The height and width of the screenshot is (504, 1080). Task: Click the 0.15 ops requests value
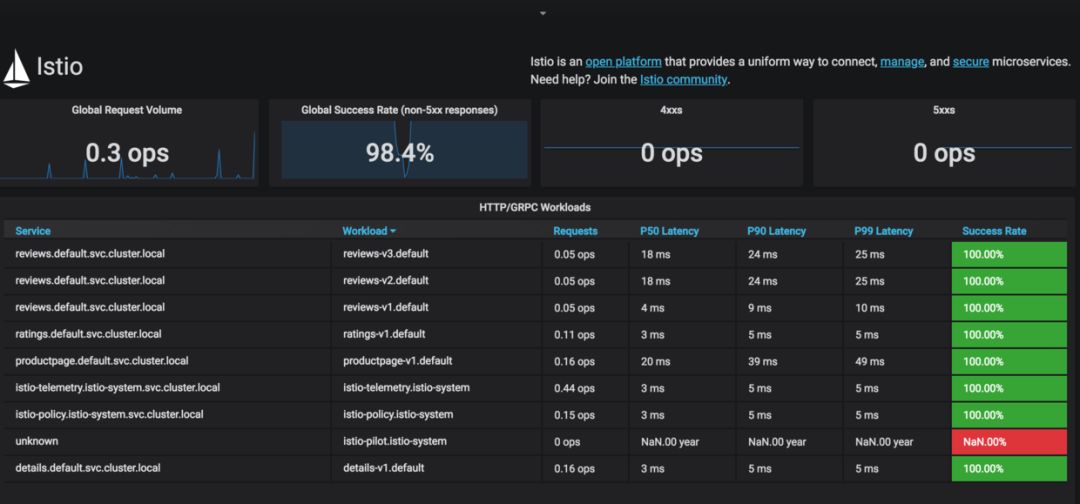pyautogui.click(x=574, y=415)
